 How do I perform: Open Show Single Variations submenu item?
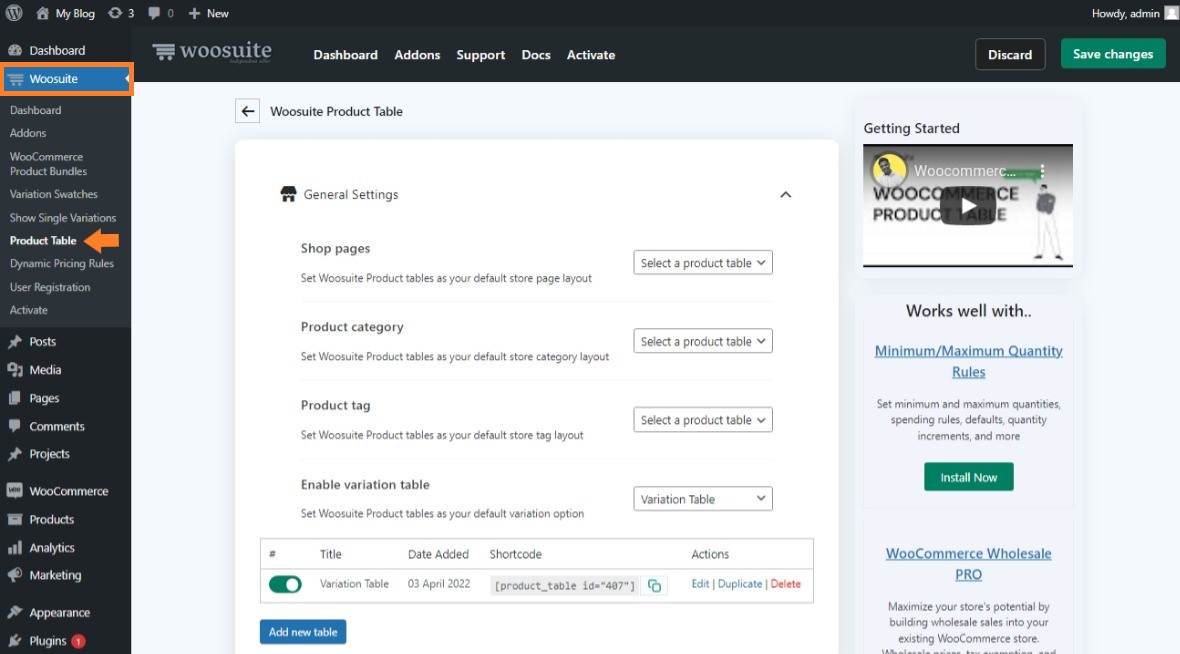point(62,217)
